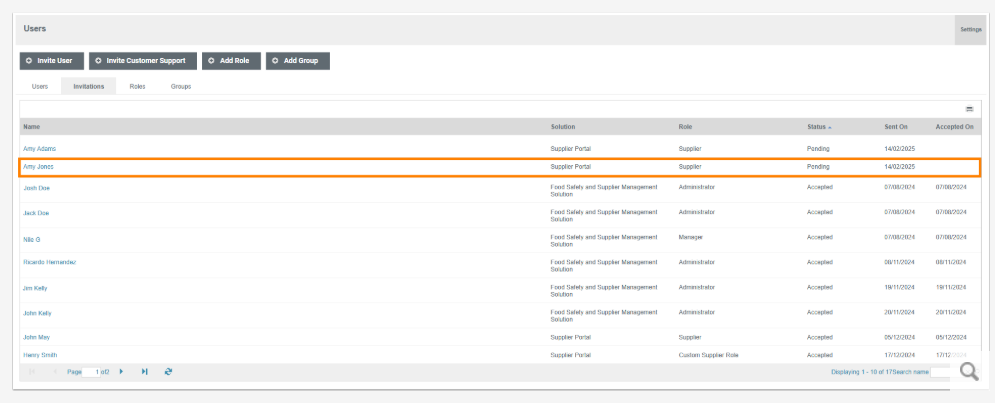Open the Ricardo Hernandez invitation link
This screenshot has height=403, width=995.
50,262
